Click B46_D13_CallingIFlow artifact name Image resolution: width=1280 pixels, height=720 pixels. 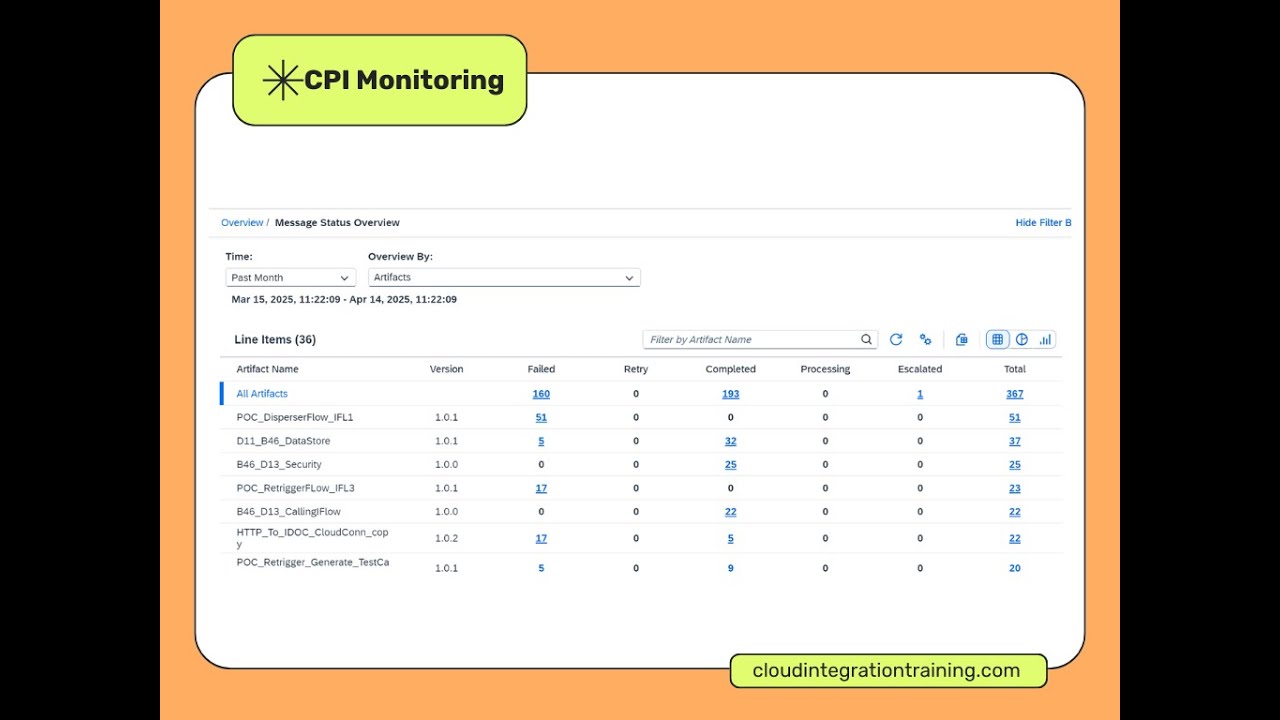[x=289, y=512]
